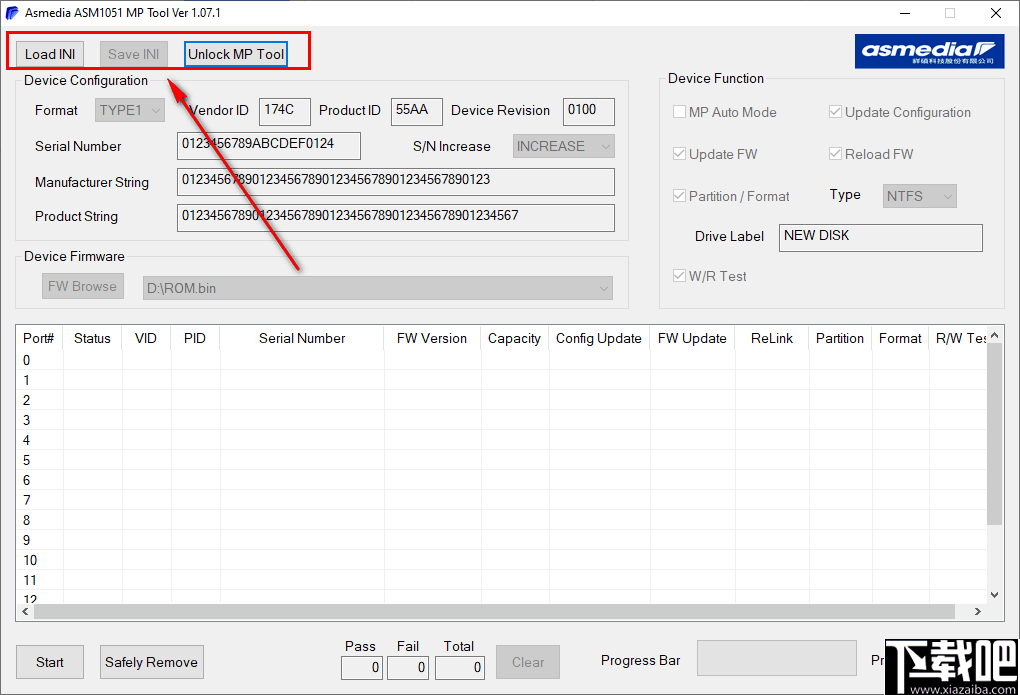Click the FW Browse button
Screen dimensions: 1020x695
click(x=82, y=286)
